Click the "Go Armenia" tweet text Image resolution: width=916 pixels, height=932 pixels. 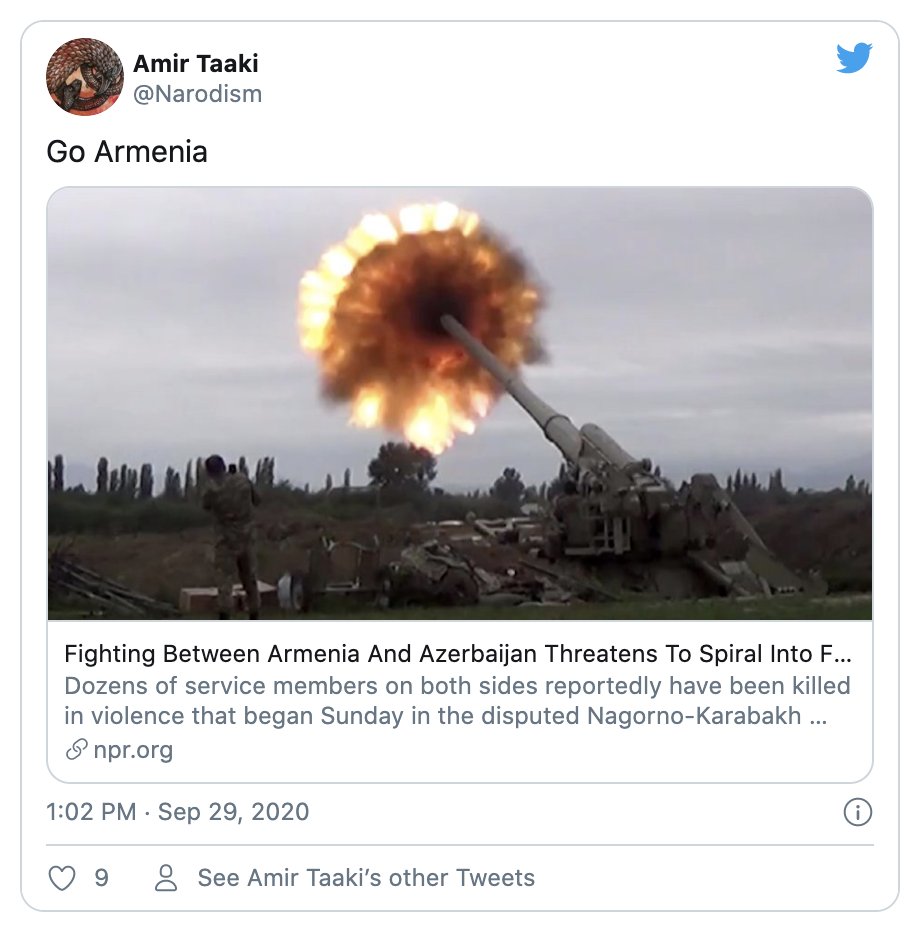click(127, 152)
